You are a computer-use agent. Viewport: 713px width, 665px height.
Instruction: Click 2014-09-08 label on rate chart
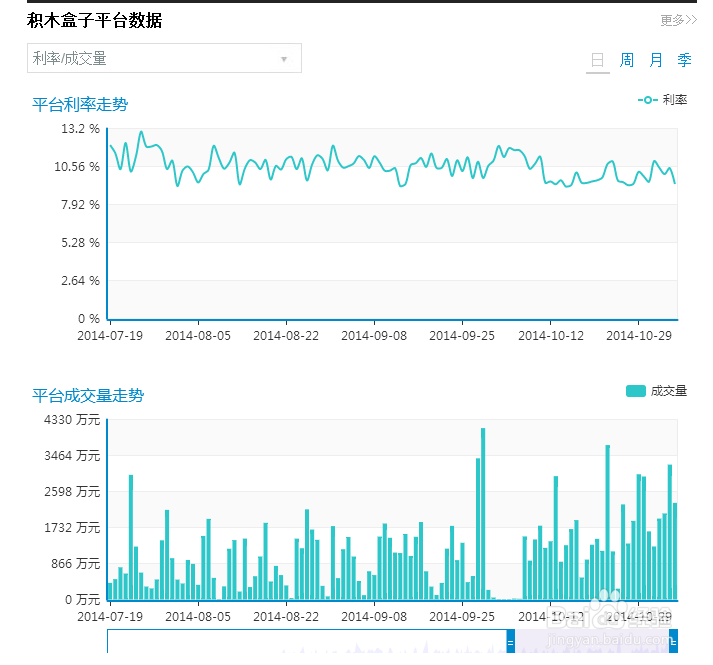pyautogui.click(x=374, y=336)
